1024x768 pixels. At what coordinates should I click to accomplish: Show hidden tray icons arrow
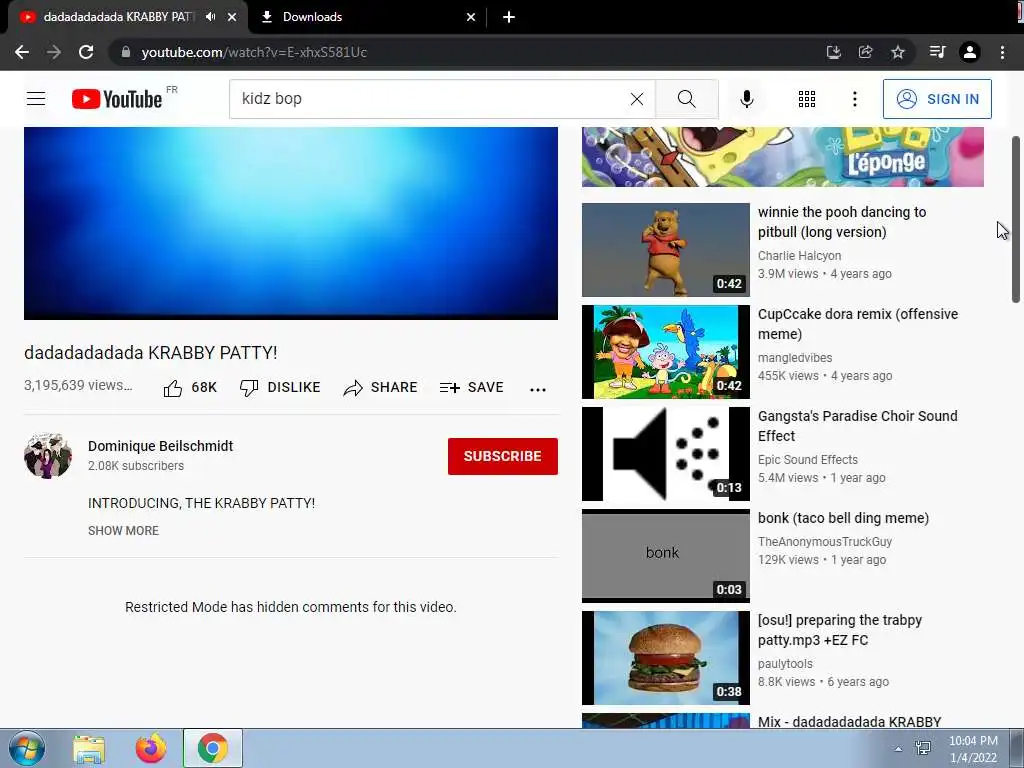[898, 749]
